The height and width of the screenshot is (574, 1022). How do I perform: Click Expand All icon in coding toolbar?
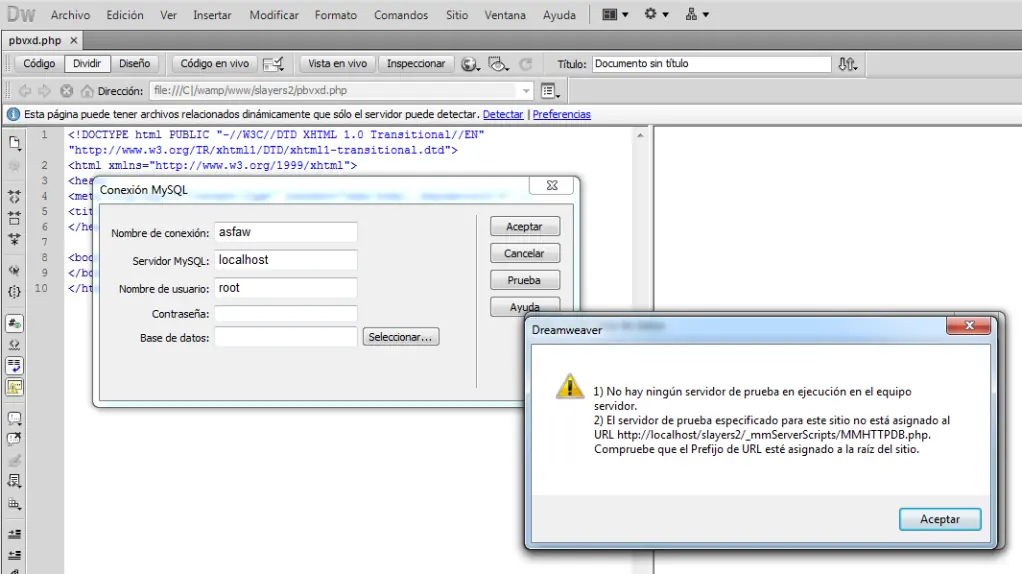[x=14, y=239]
